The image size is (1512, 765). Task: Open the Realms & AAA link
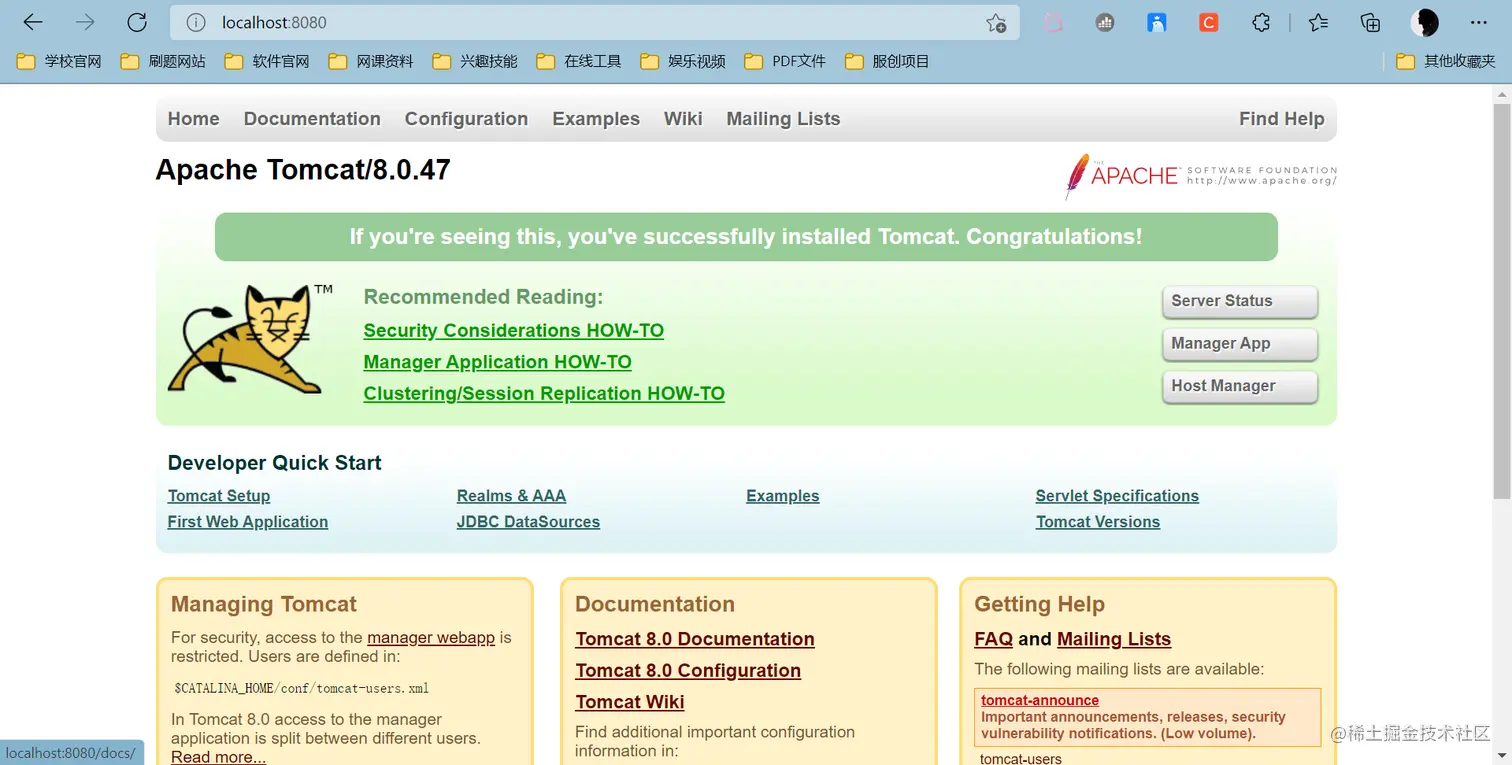coord(511,496)
